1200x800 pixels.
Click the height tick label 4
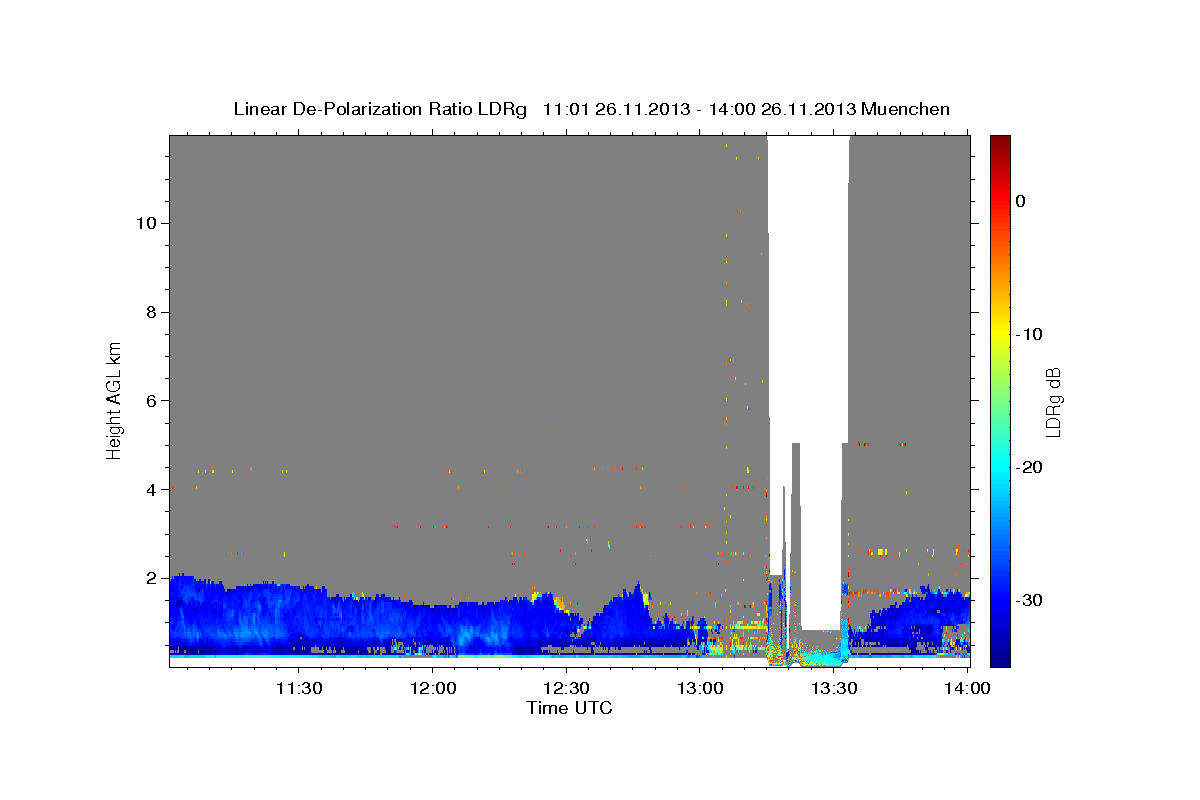click(x=152, y=490)
